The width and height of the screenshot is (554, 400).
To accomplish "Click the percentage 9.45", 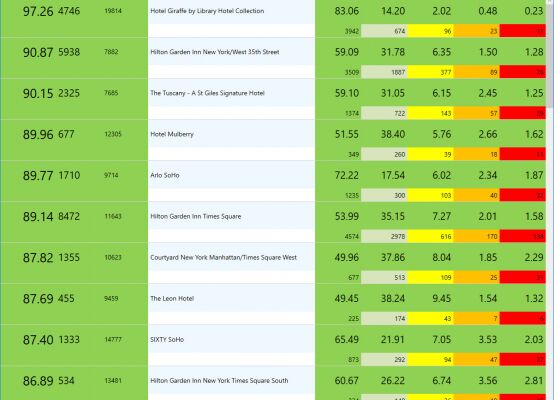I will 442,299.
